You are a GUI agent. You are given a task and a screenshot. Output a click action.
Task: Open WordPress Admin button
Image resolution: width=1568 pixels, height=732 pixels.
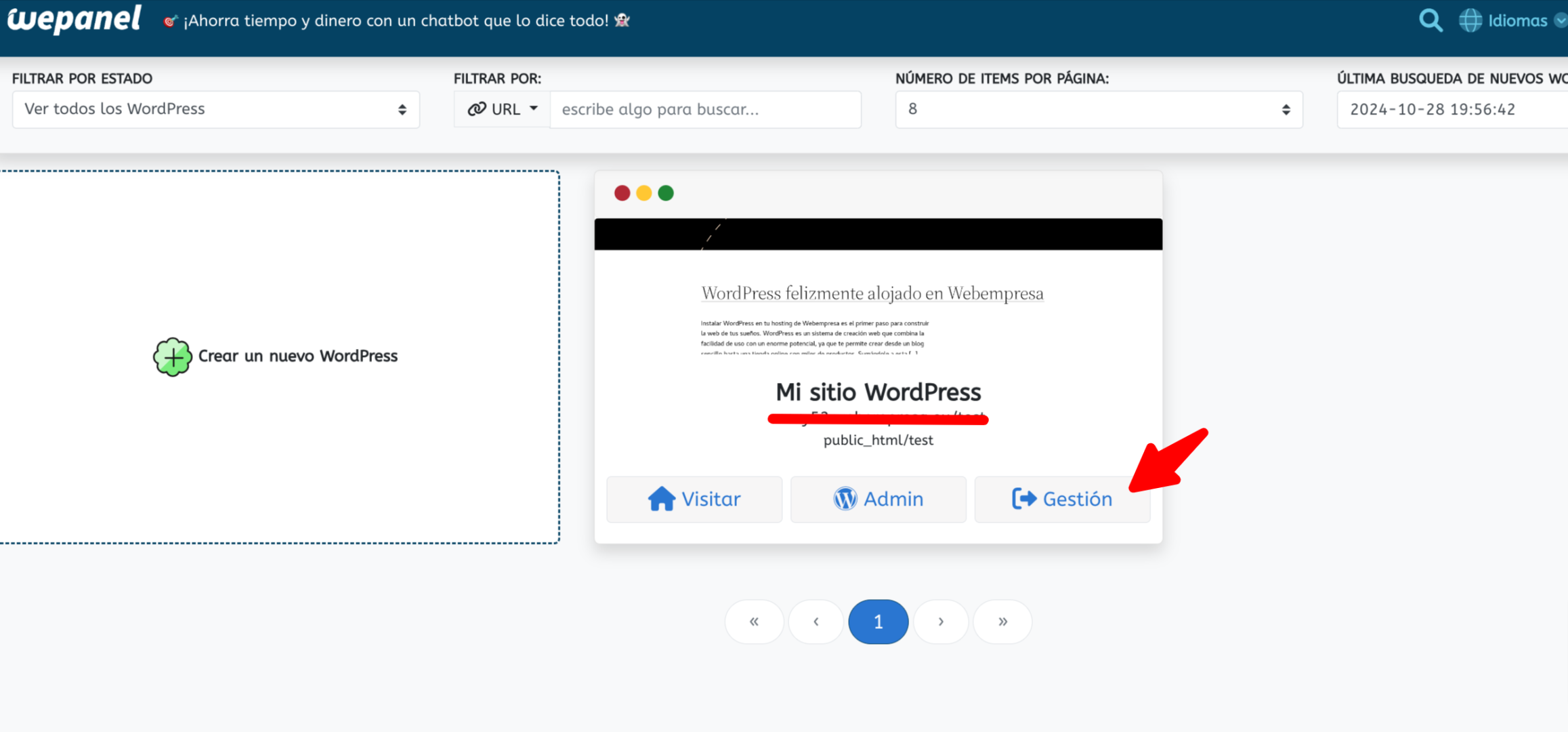point(878,500)
